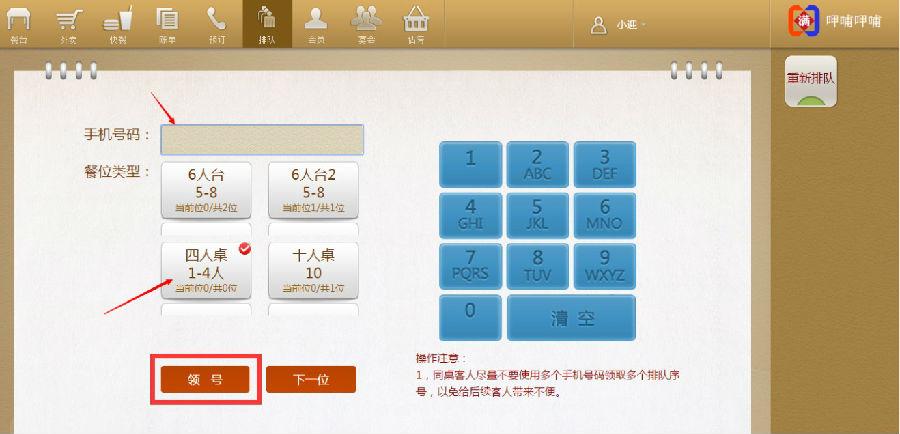Screen dimensions: 900x434
Task: Select the 6人台2 table type
Action: coord(313,190)
